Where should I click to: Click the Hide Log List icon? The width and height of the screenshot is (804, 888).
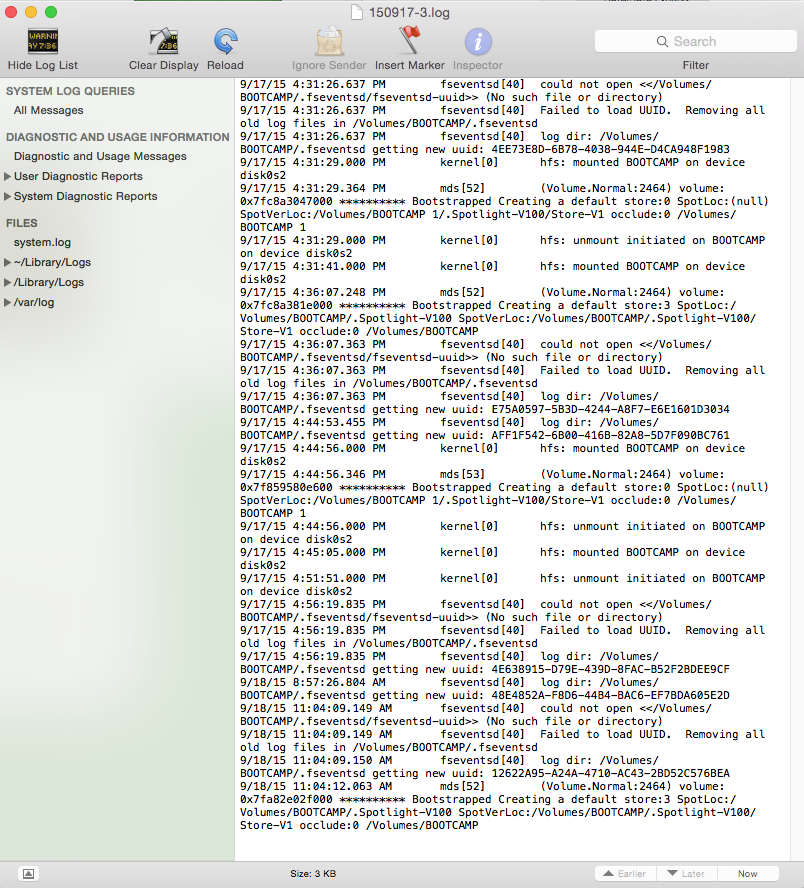43,41
